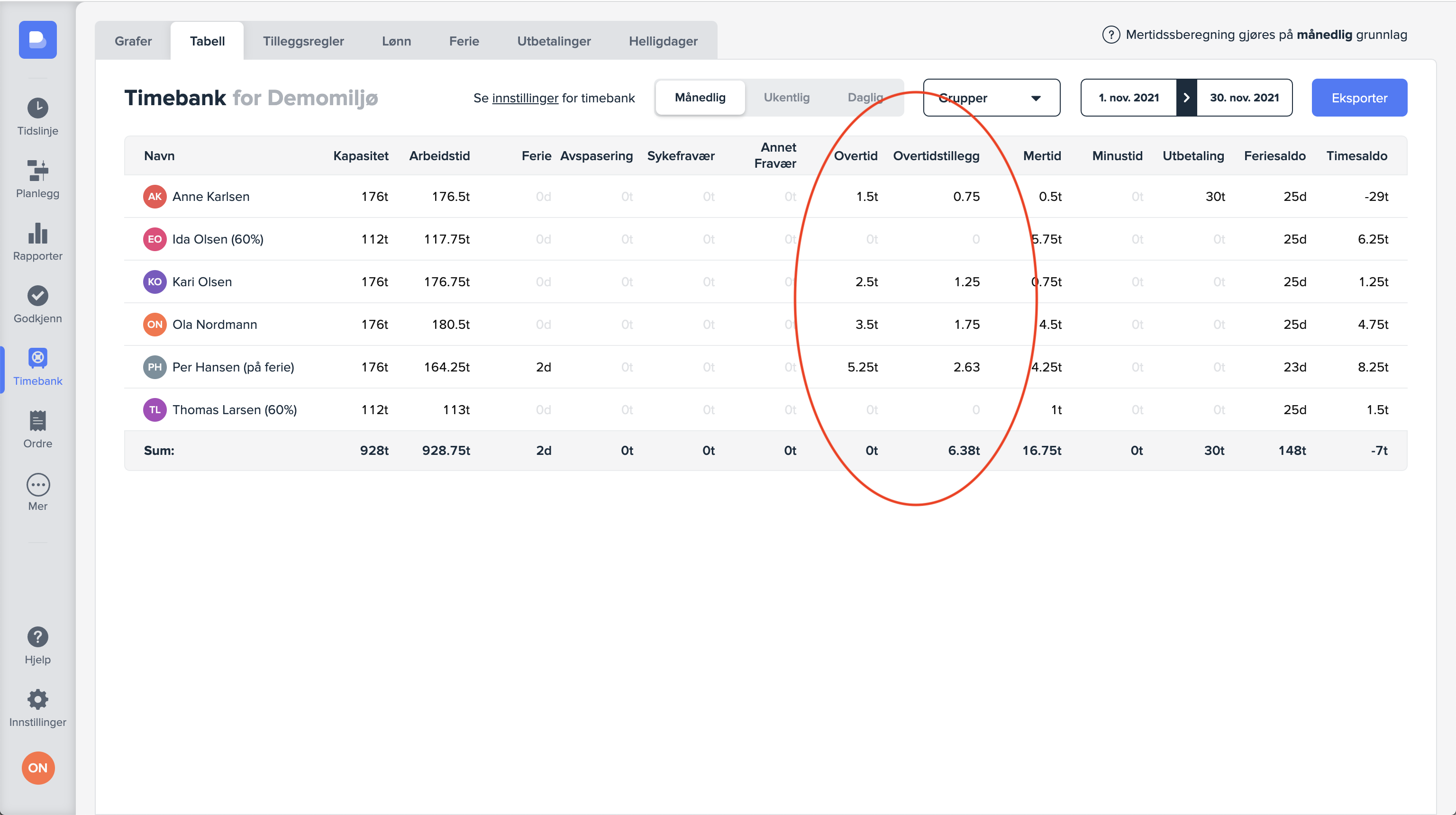The width and height of the screenshot is (1456, 815).
Task: Click the Eksporter button
Action: tap(1359, 98)
